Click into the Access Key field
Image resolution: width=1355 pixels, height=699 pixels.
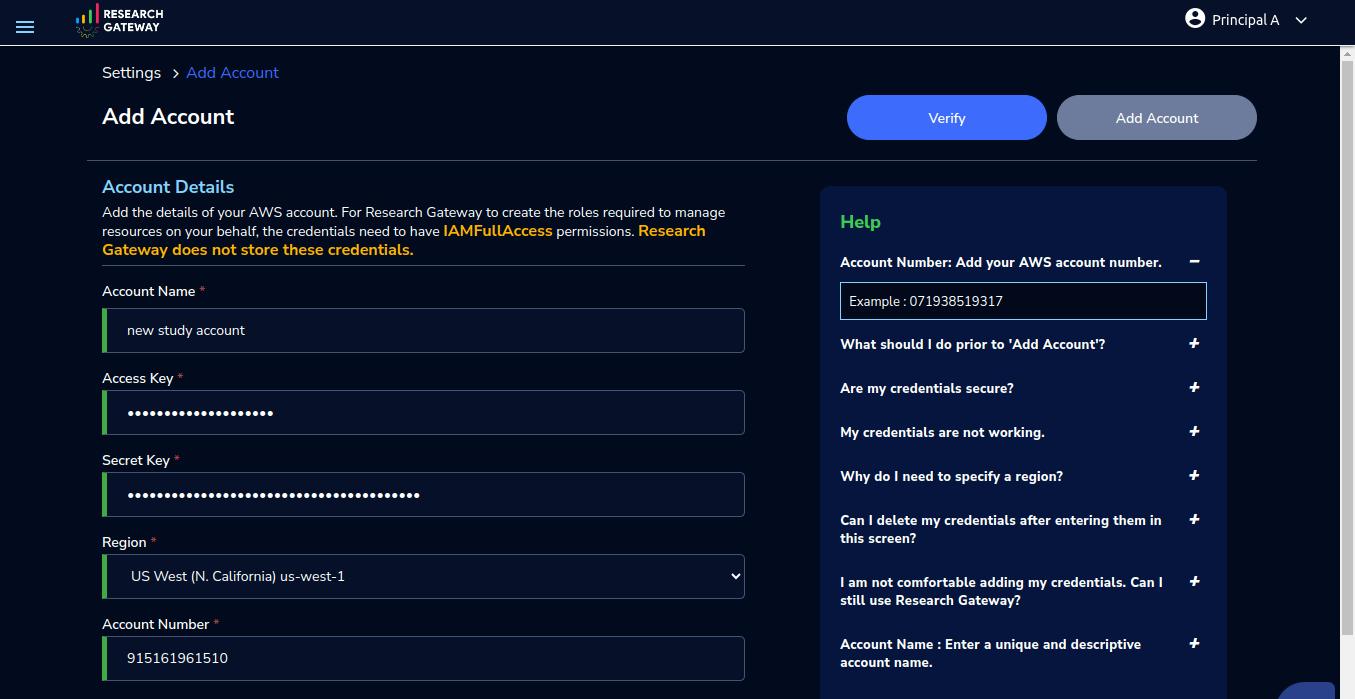click(423, 412)
